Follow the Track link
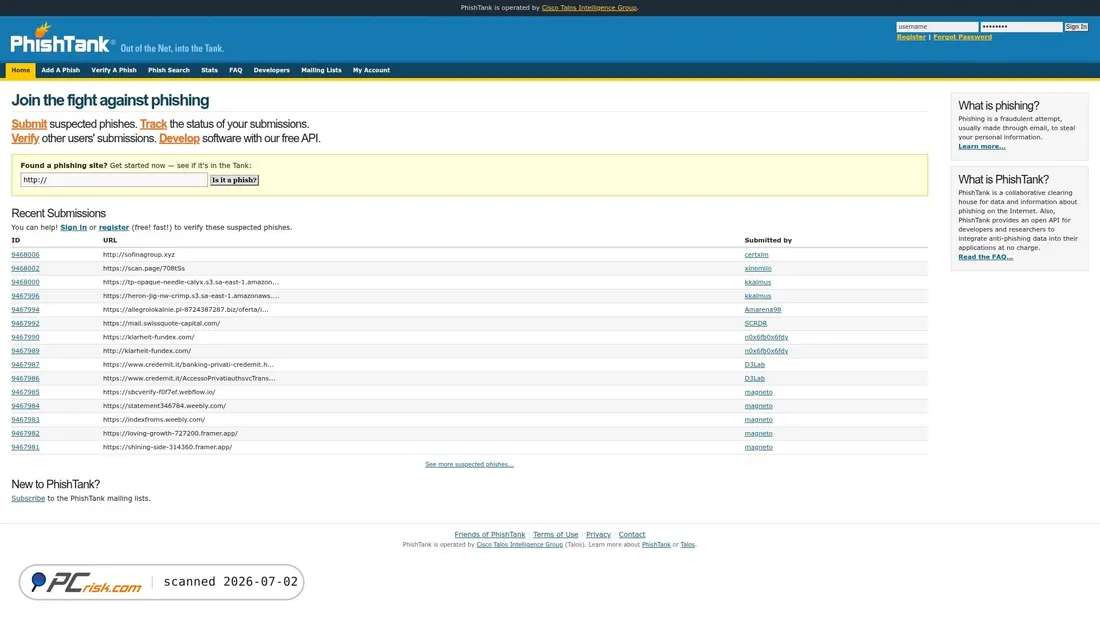Image resolution: width=1100 pixels, height=619 pixels. point(153,124)
